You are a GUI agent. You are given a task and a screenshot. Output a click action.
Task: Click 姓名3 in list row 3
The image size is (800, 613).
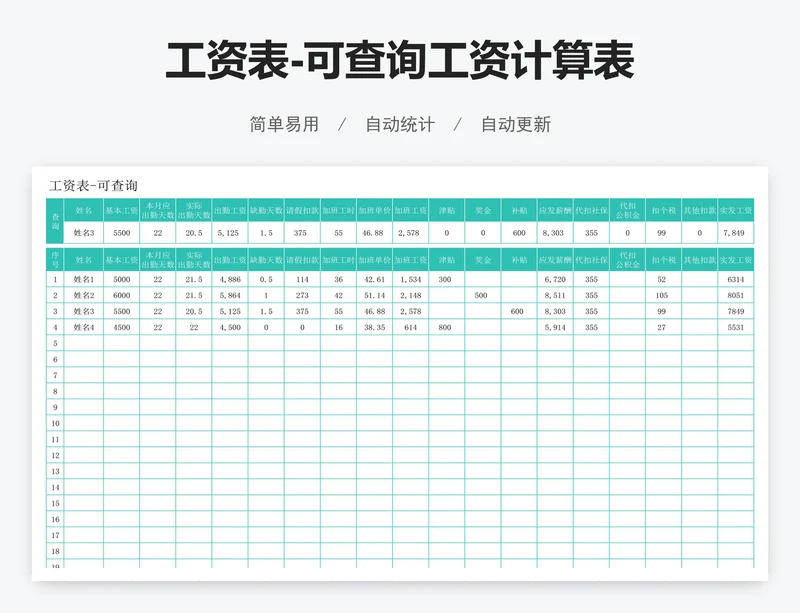(x=84, y=311)
